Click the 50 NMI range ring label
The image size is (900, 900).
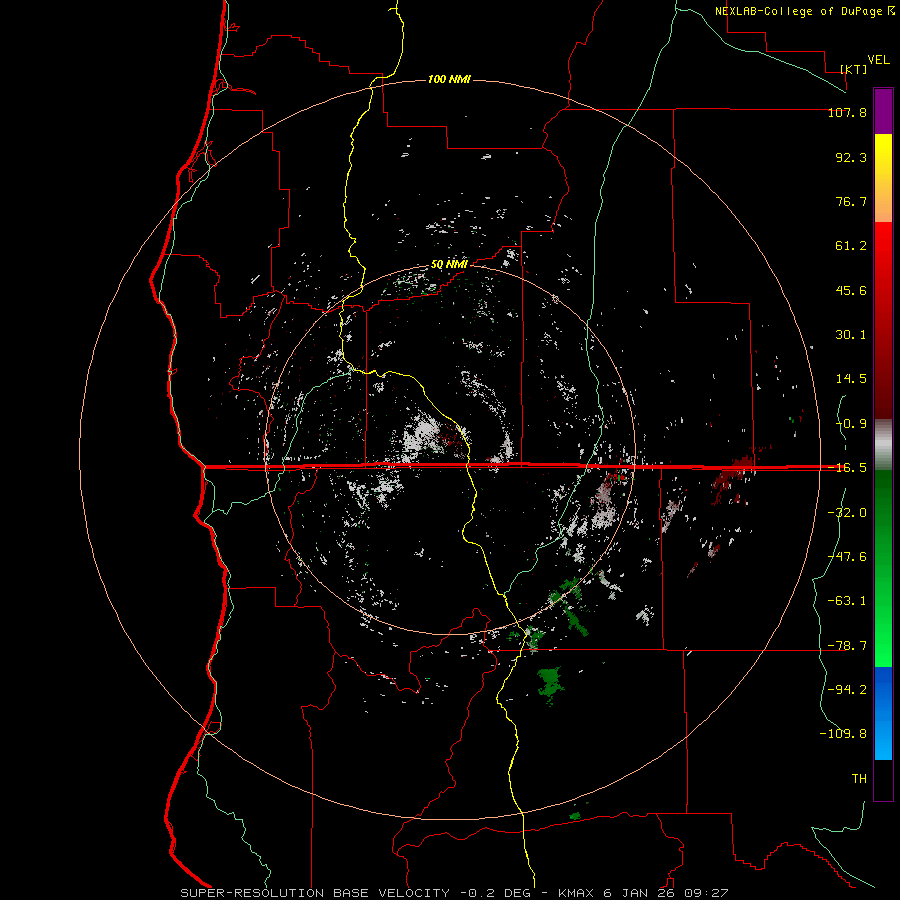(x=449, y=265)
